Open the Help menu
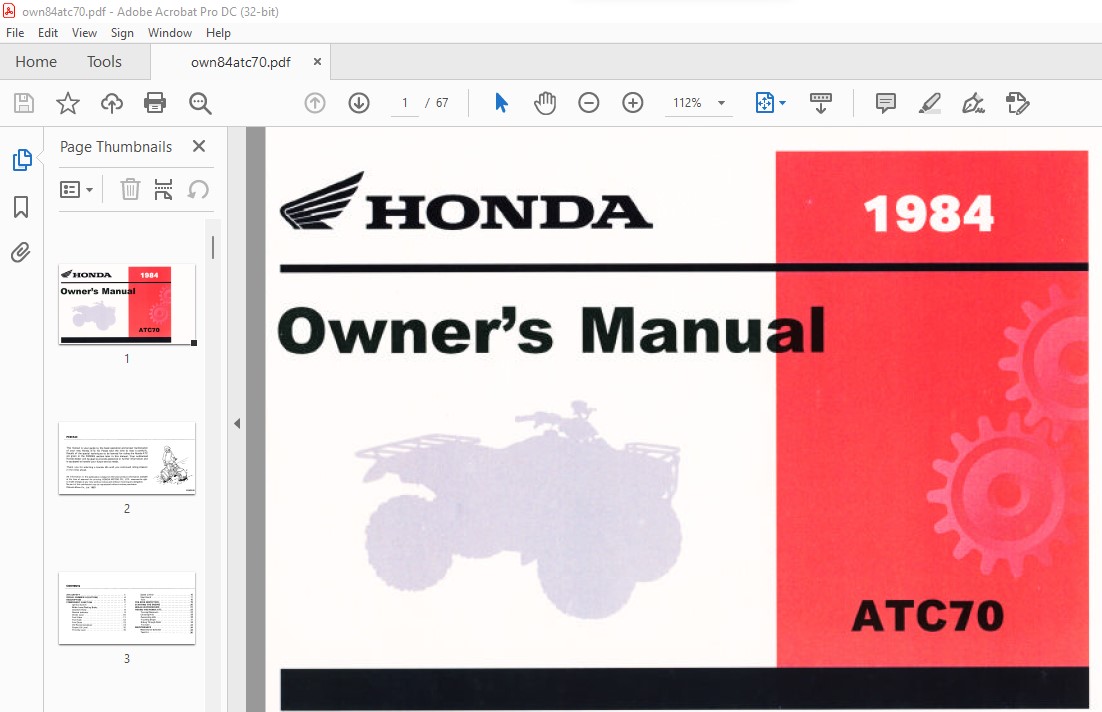 pyautogui.click(x=218, y=33)
